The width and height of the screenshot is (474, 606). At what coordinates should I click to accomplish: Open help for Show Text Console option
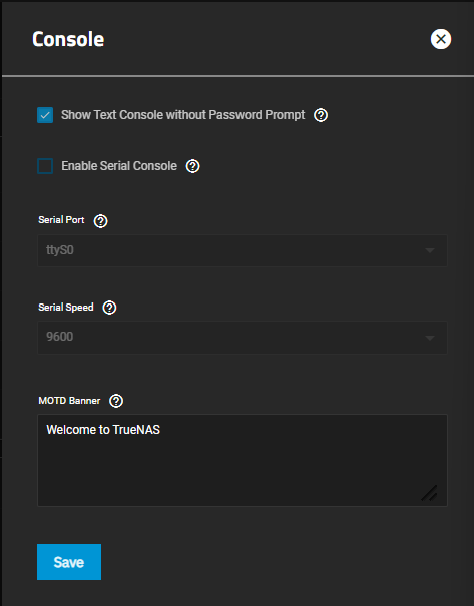(321, 115)
